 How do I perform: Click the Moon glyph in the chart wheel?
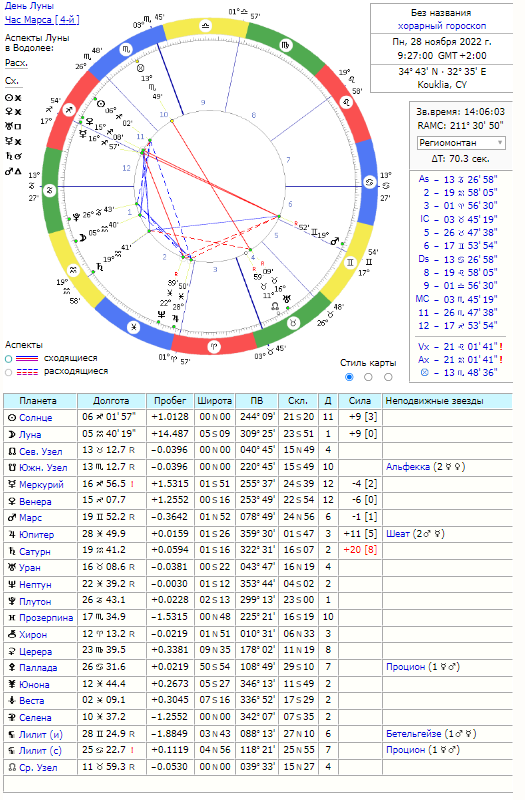(x=81, y=237)
